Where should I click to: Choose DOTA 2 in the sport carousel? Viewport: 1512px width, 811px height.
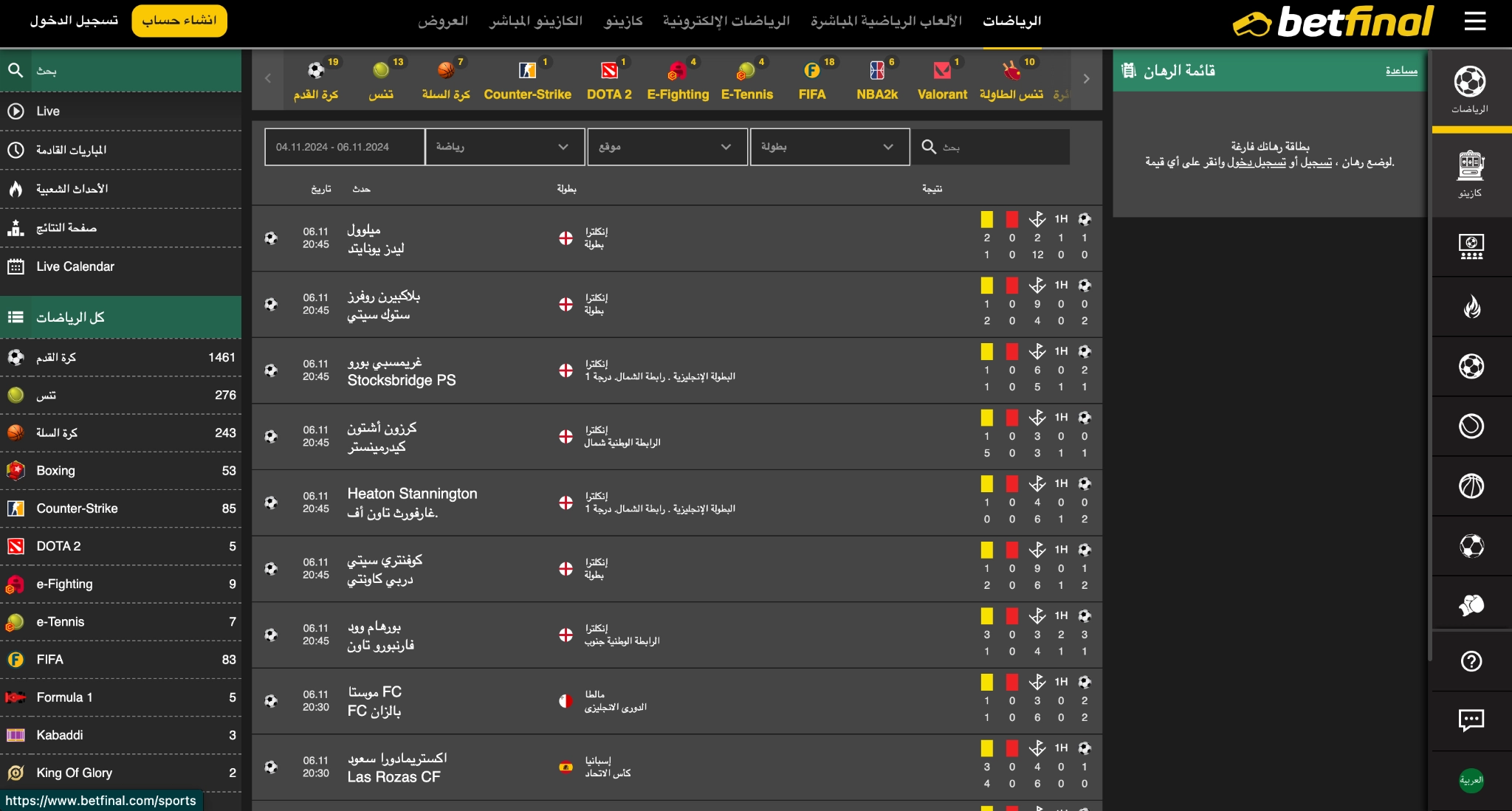tap(609, 80)
